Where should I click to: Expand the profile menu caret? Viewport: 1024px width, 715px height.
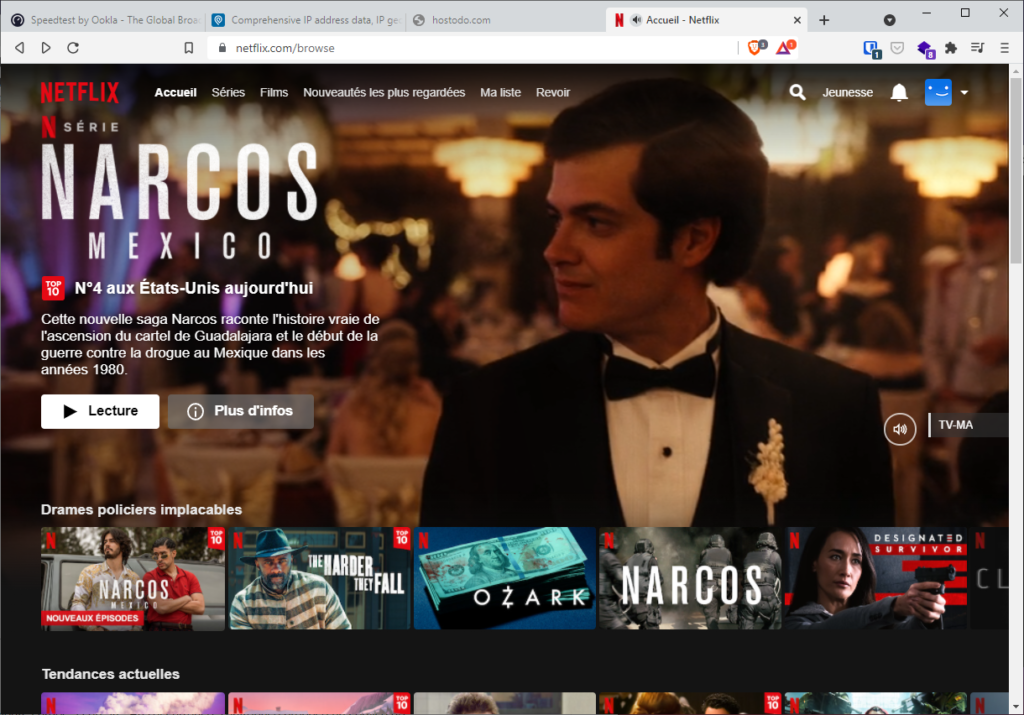tap(964, 93)
